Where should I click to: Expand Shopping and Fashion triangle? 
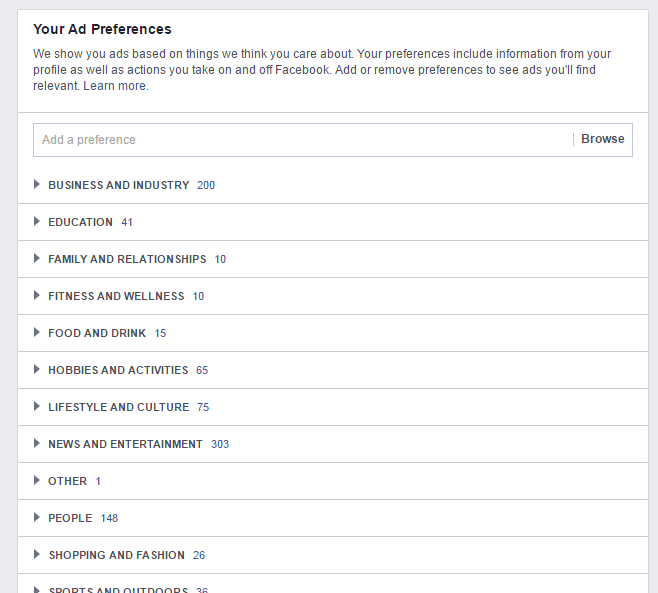point(37,554)
